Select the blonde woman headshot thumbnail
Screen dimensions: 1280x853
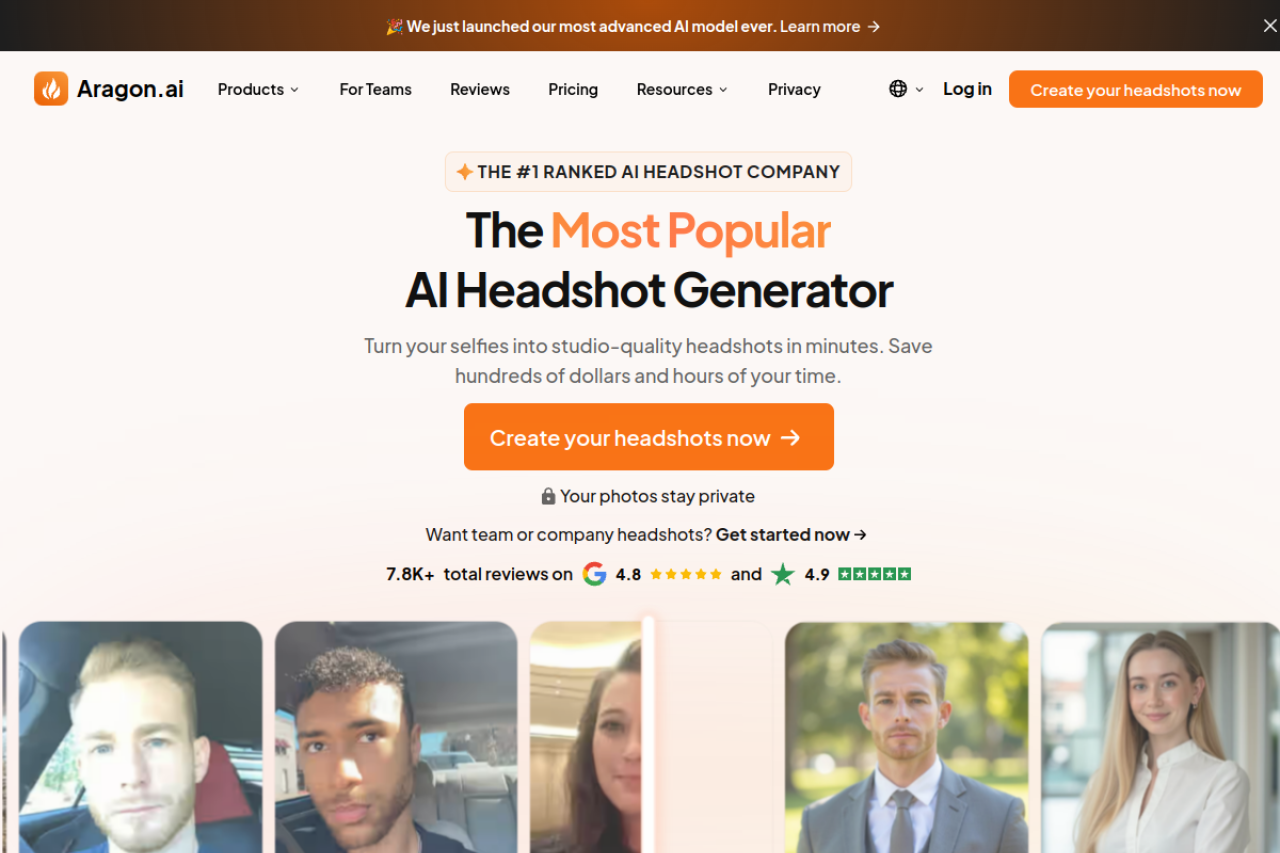[x=1160, y=737]
